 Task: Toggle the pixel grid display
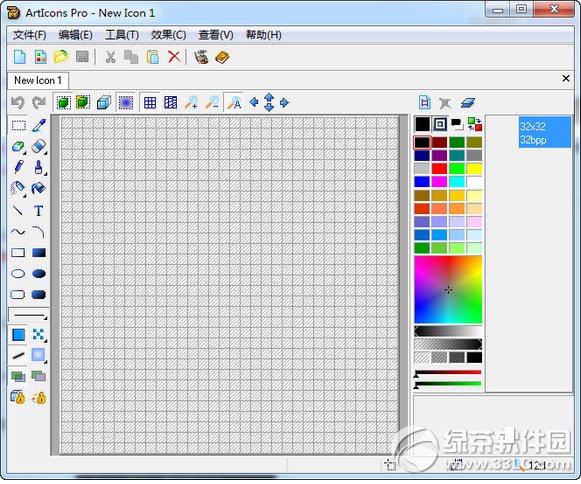click(150, 103)
